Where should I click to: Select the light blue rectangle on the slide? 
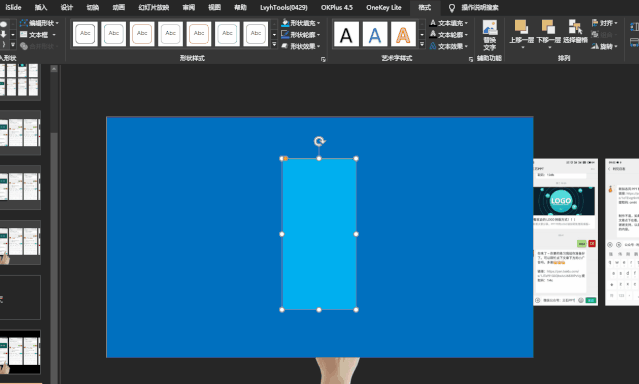coord(319,234)
